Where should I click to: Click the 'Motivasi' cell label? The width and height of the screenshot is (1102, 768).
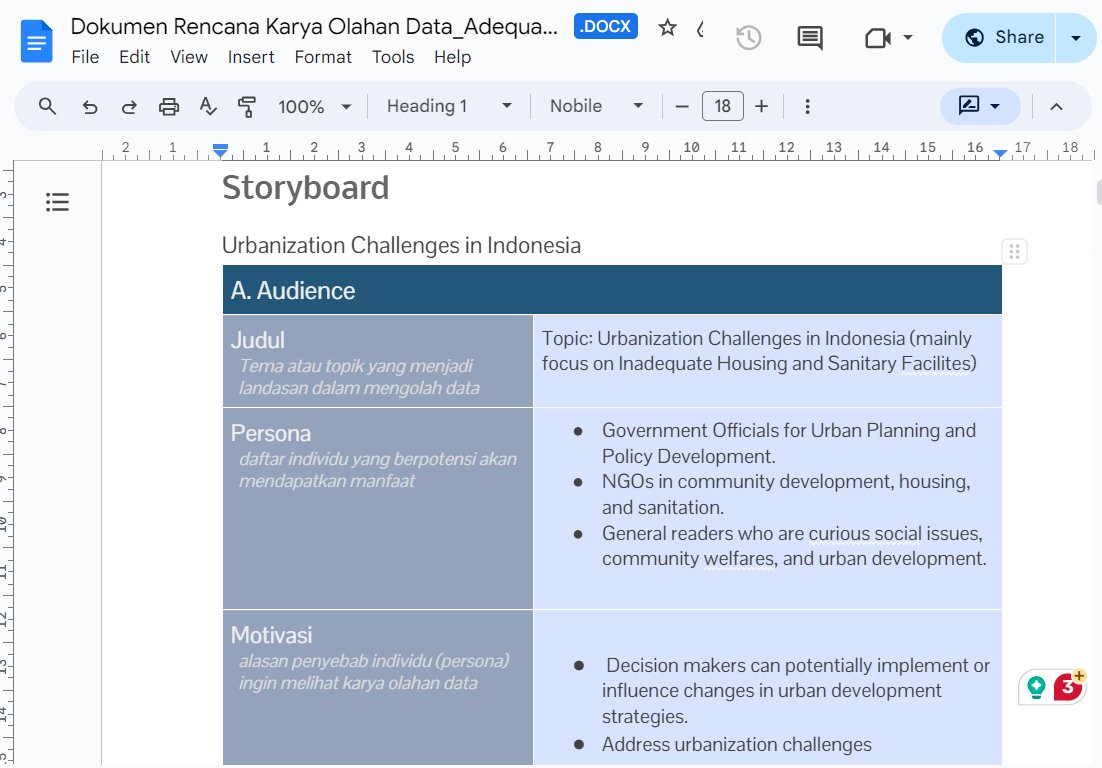click(271, 635)
